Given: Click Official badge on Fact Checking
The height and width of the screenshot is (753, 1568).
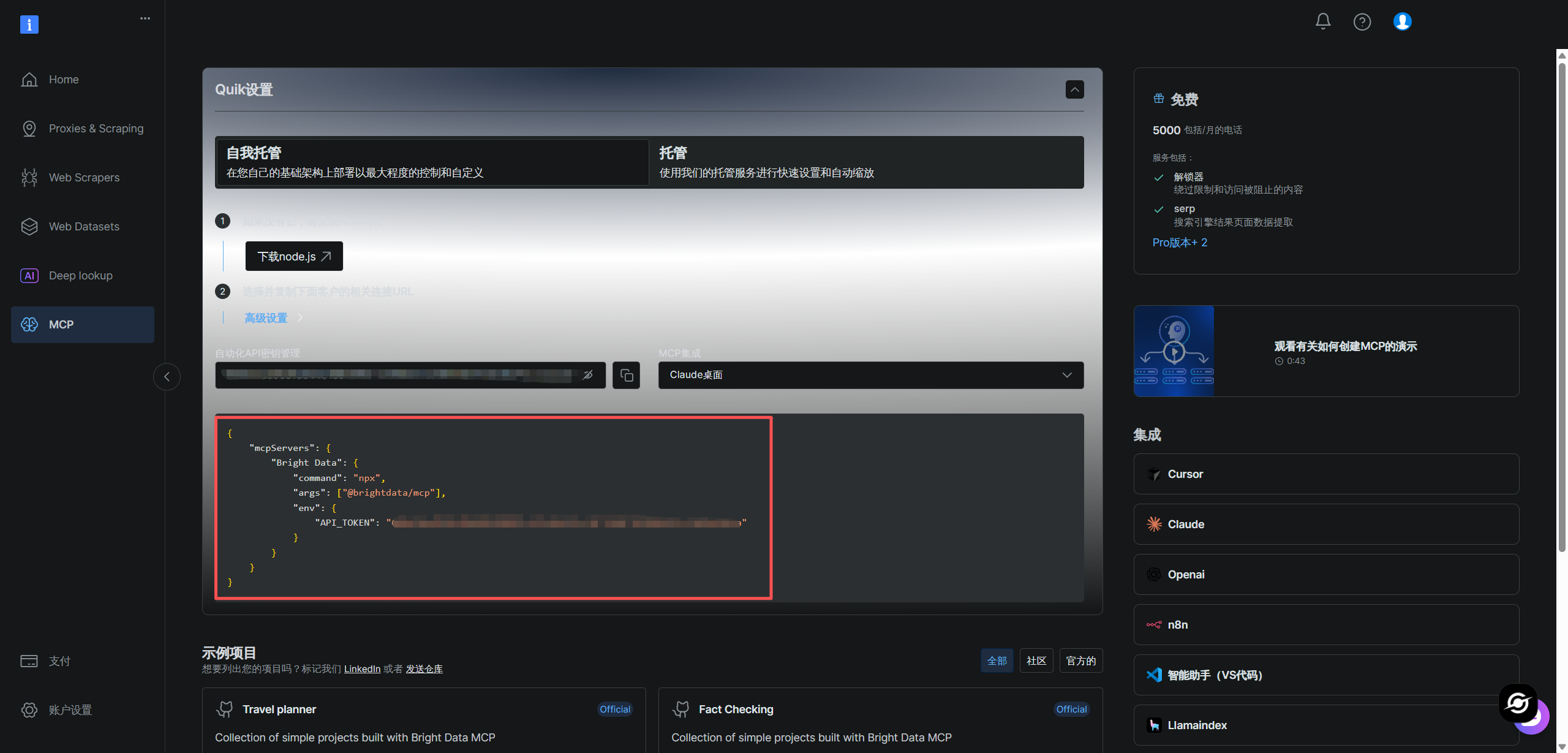Looking at the screenshot, I should pyautogui.click(x=1071, y=709).
